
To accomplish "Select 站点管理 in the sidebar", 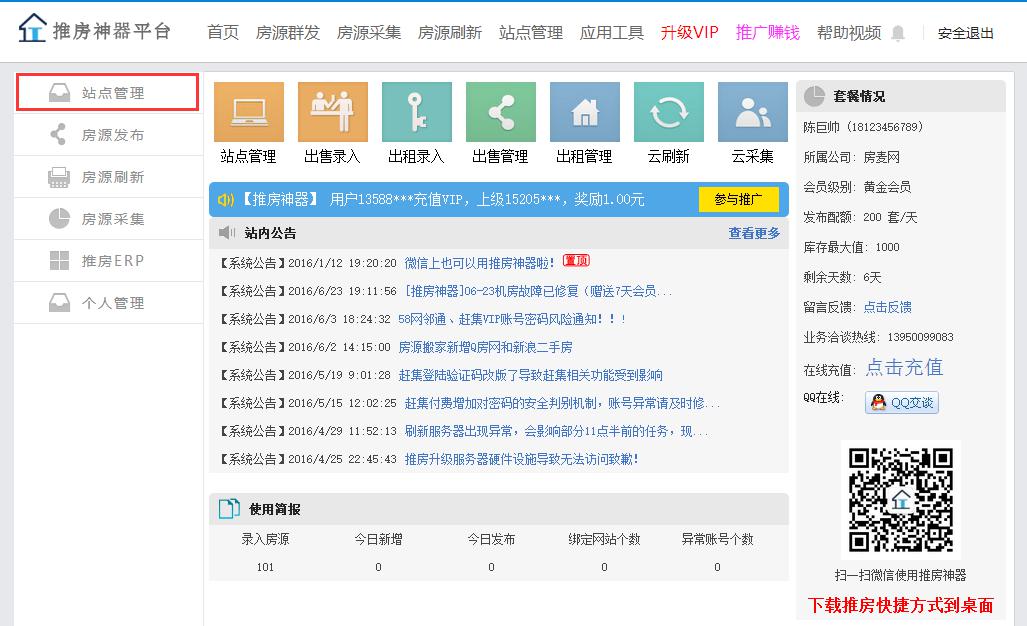I will click(x=107, y=92).
